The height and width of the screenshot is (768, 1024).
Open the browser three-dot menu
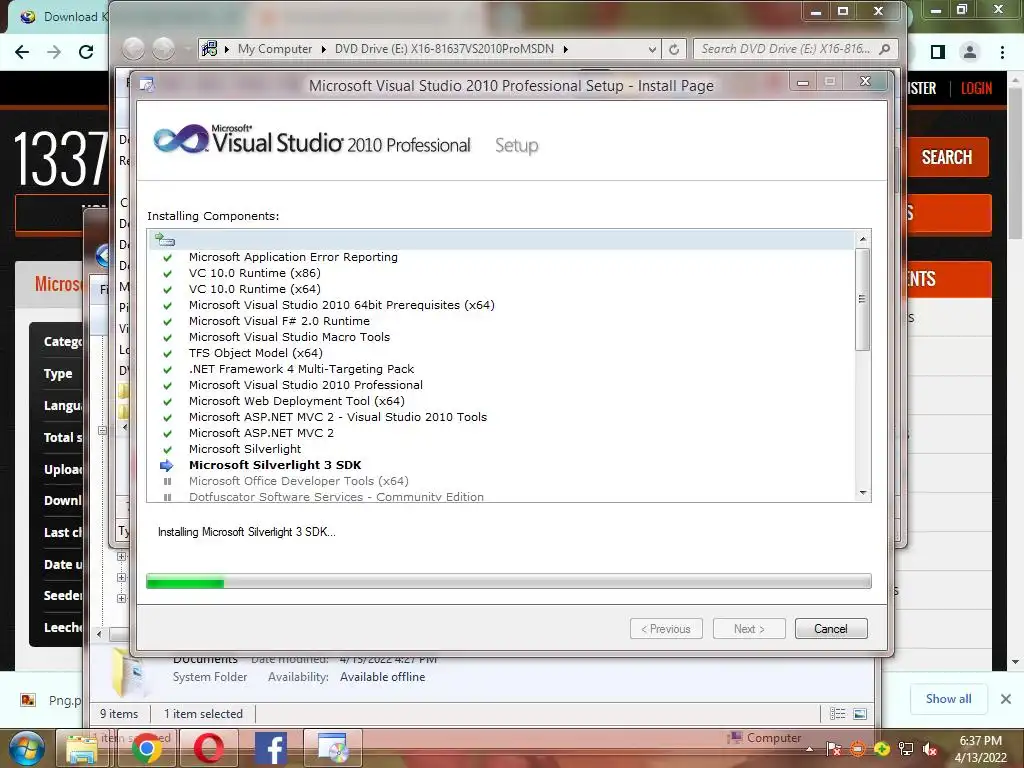[x=1002, y=52]
